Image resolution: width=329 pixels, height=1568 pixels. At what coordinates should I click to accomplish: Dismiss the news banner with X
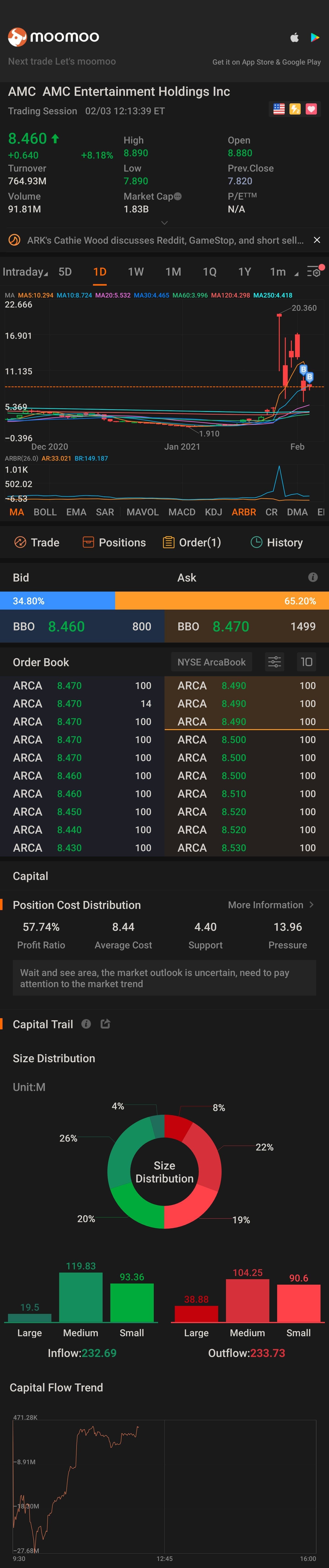point(317,240)
